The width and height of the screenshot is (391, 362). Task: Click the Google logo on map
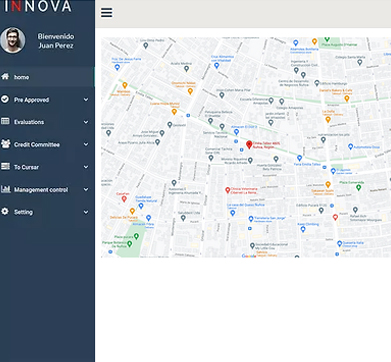pyautogui.click(x=249, y=256)
